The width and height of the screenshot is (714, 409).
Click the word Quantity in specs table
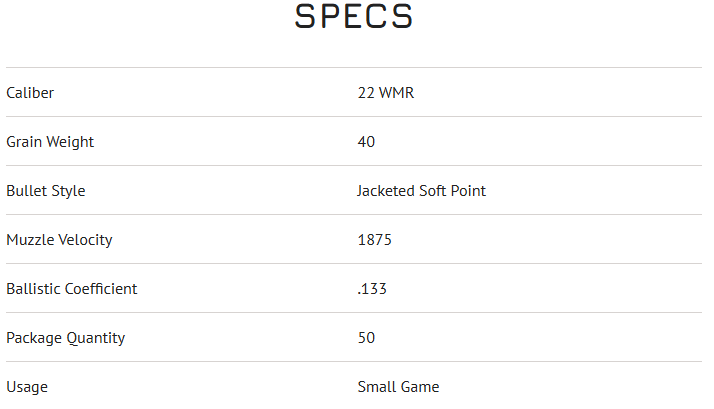tap(95, 338)
